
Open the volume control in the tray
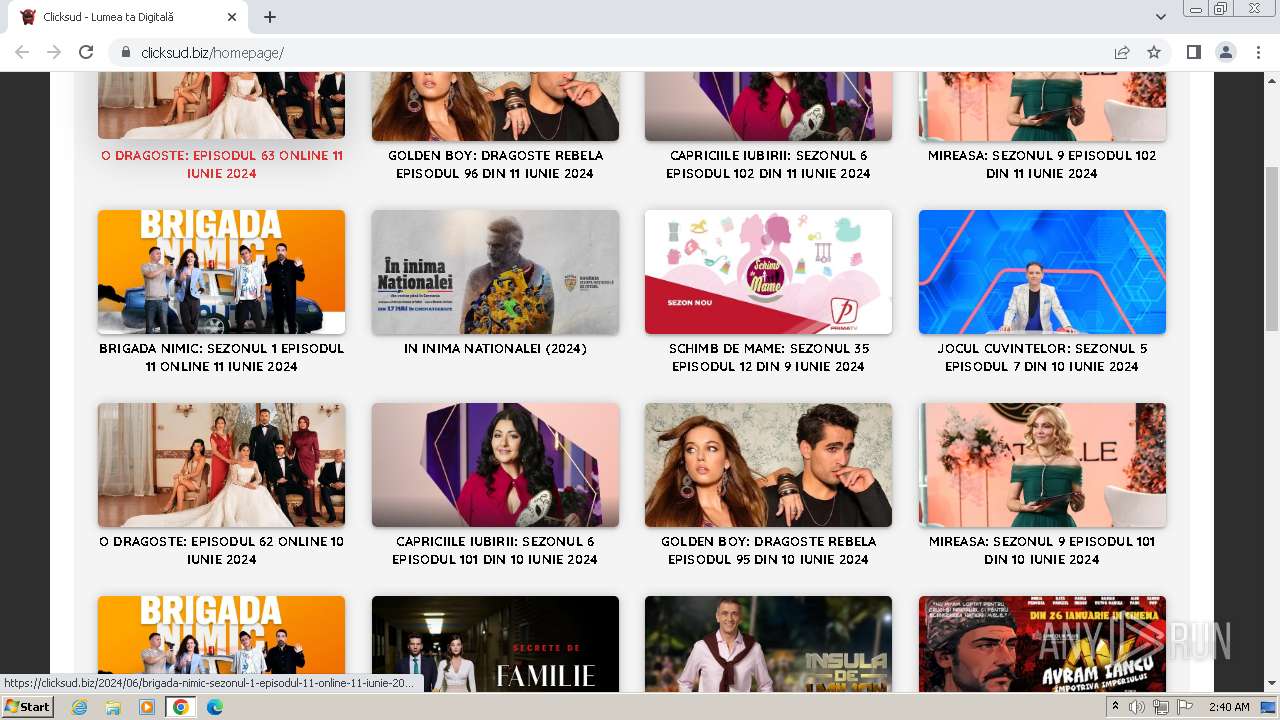pyautogui.click(x=1137, y=707)
